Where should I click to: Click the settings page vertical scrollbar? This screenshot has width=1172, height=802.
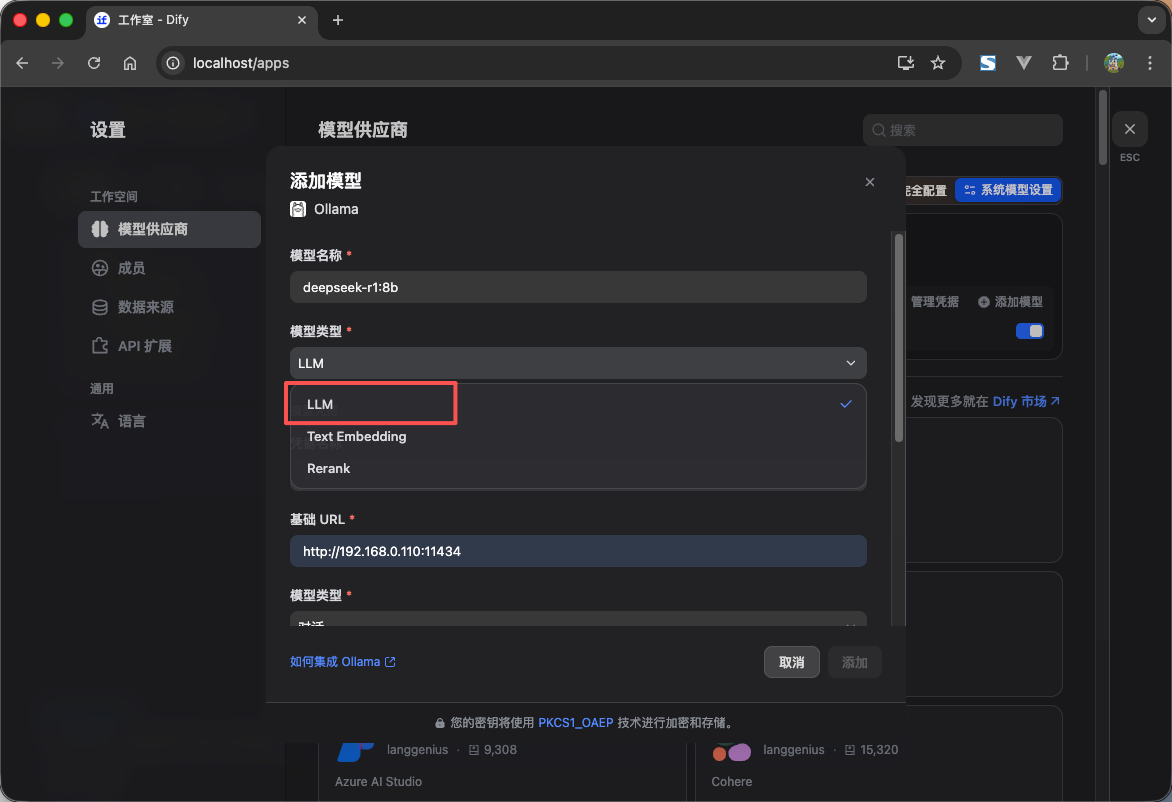(1102, 127)
